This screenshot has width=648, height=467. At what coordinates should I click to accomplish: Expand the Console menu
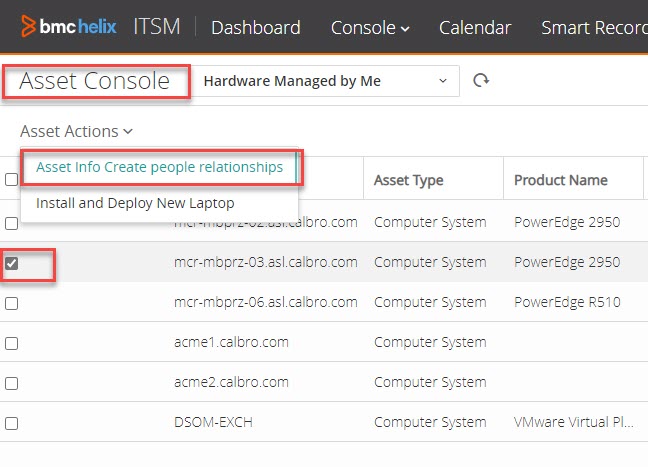click(x=370, y=28)
